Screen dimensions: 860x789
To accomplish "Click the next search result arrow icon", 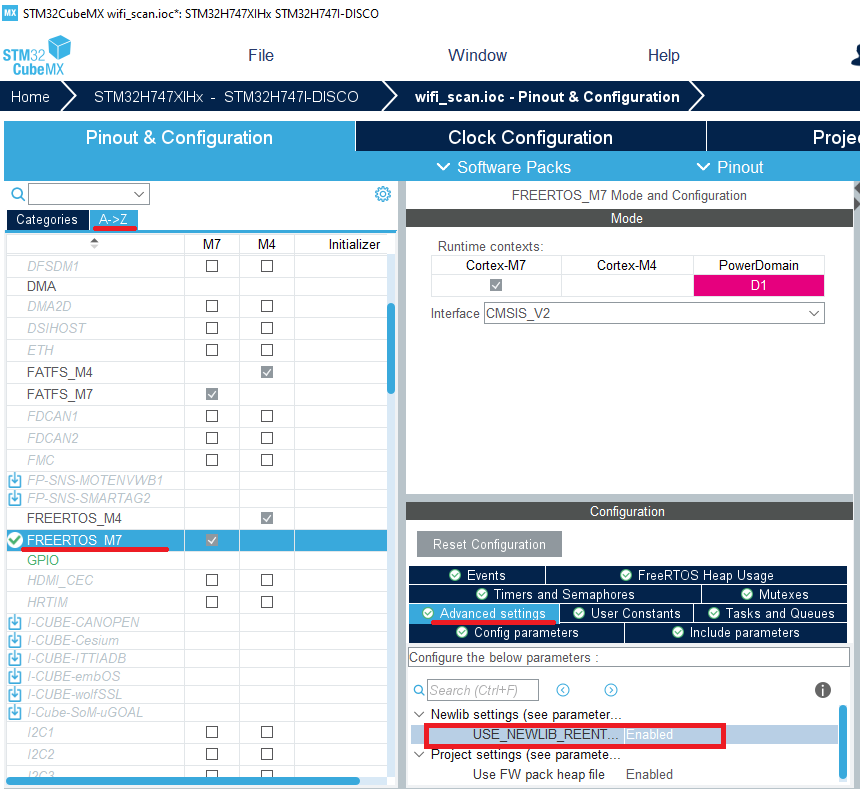I will click(x=611, y=690).
